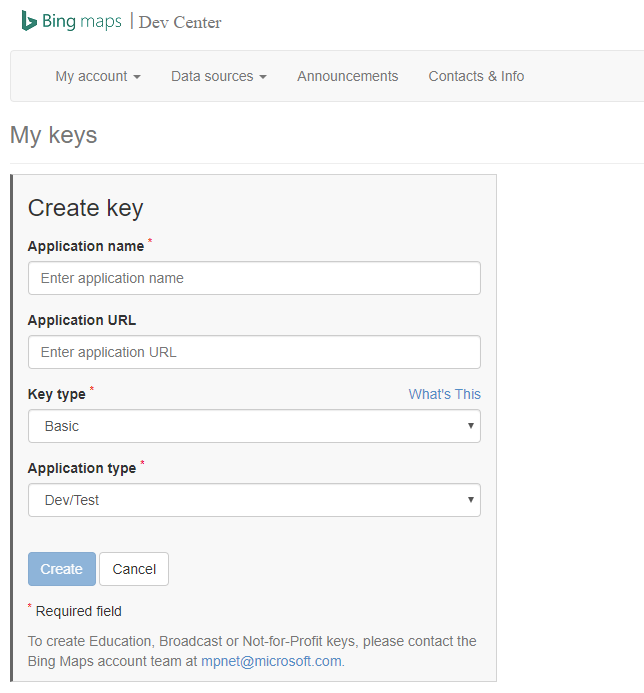Go to the Announcements page
This screenshot has height=693, width=644.
click(x=347, y=76)
